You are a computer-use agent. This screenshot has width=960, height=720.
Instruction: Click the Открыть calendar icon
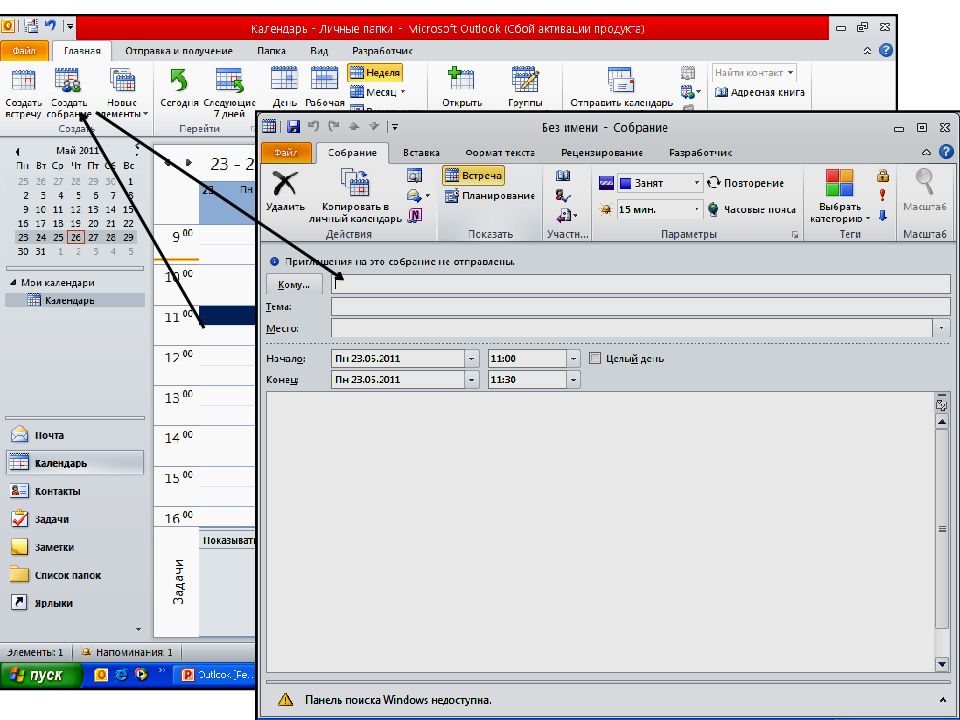coord(461,80)
